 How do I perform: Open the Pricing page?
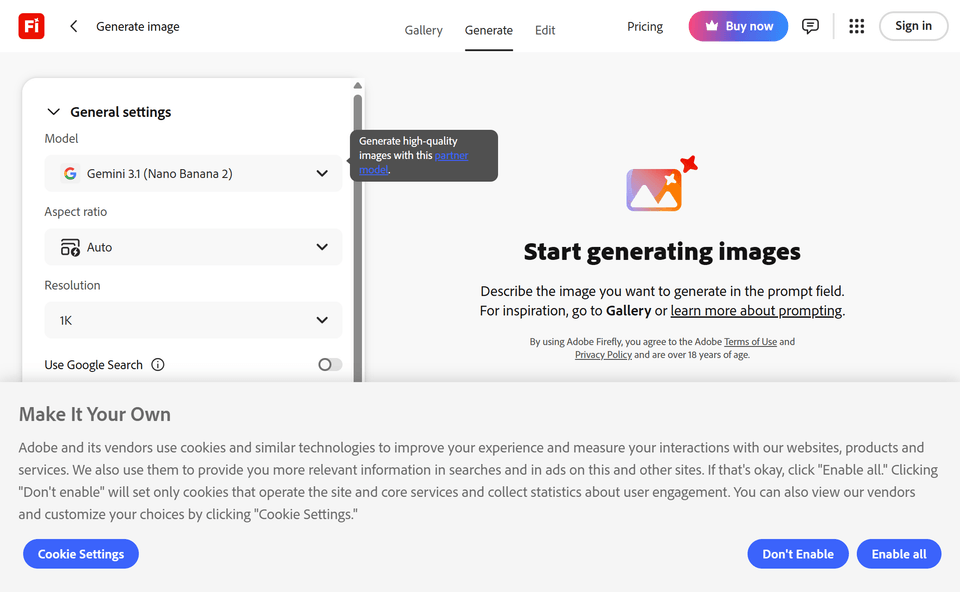click(x=645, y=26)
